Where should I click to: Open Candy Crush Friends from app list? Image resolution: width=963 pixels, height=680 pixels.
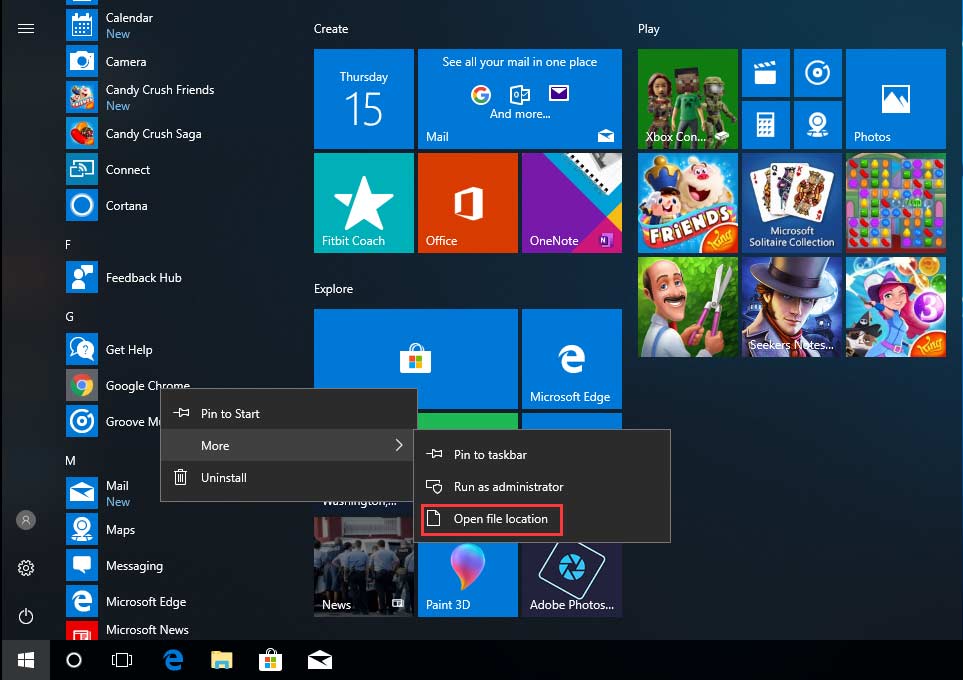tap(160, 97)
